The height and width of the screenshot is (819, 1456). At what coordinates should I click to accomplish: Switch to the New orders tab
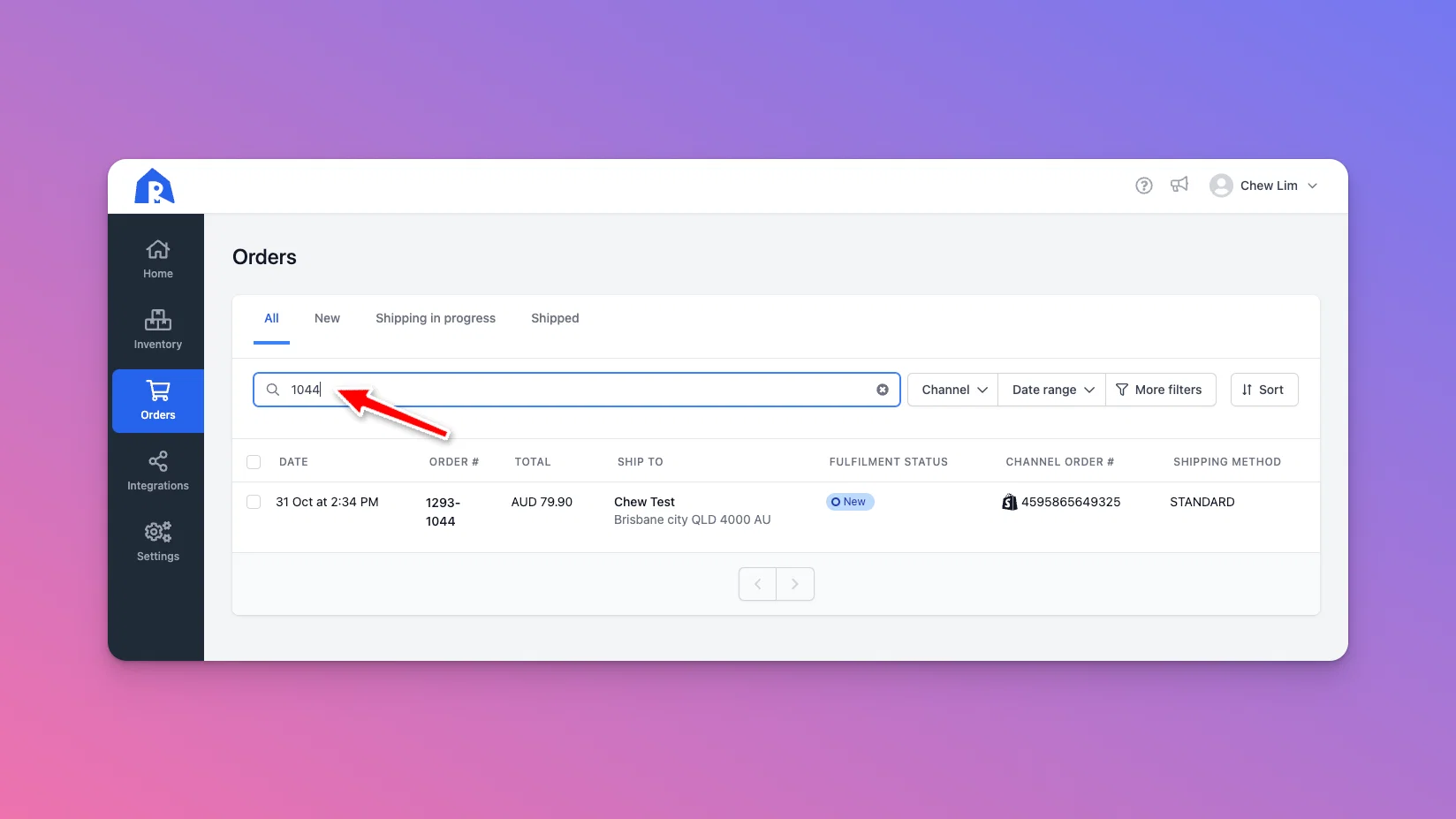point(327,318)
